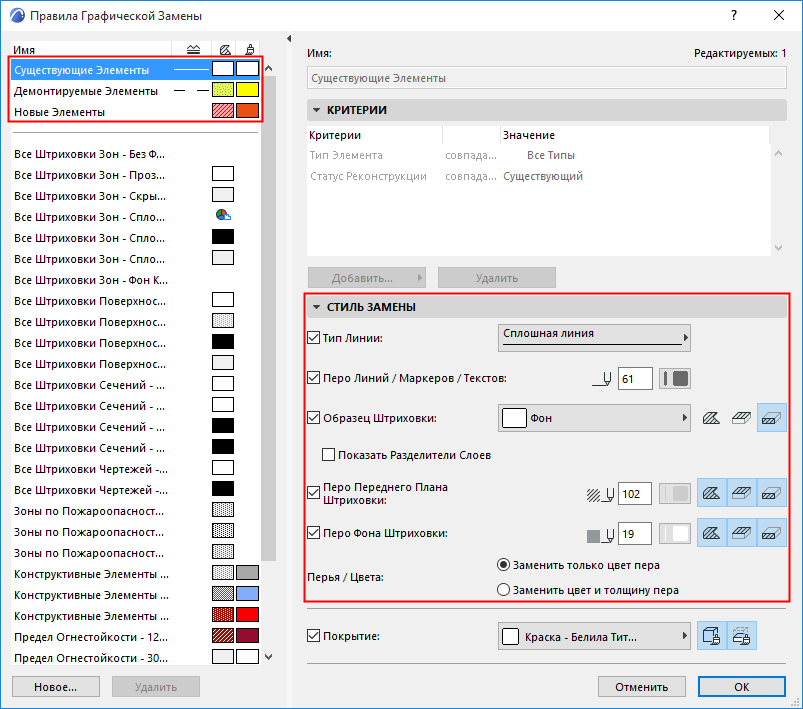Click the pen icon next to value 61
This screenshot has width=803, height=709.
(602, 379)
